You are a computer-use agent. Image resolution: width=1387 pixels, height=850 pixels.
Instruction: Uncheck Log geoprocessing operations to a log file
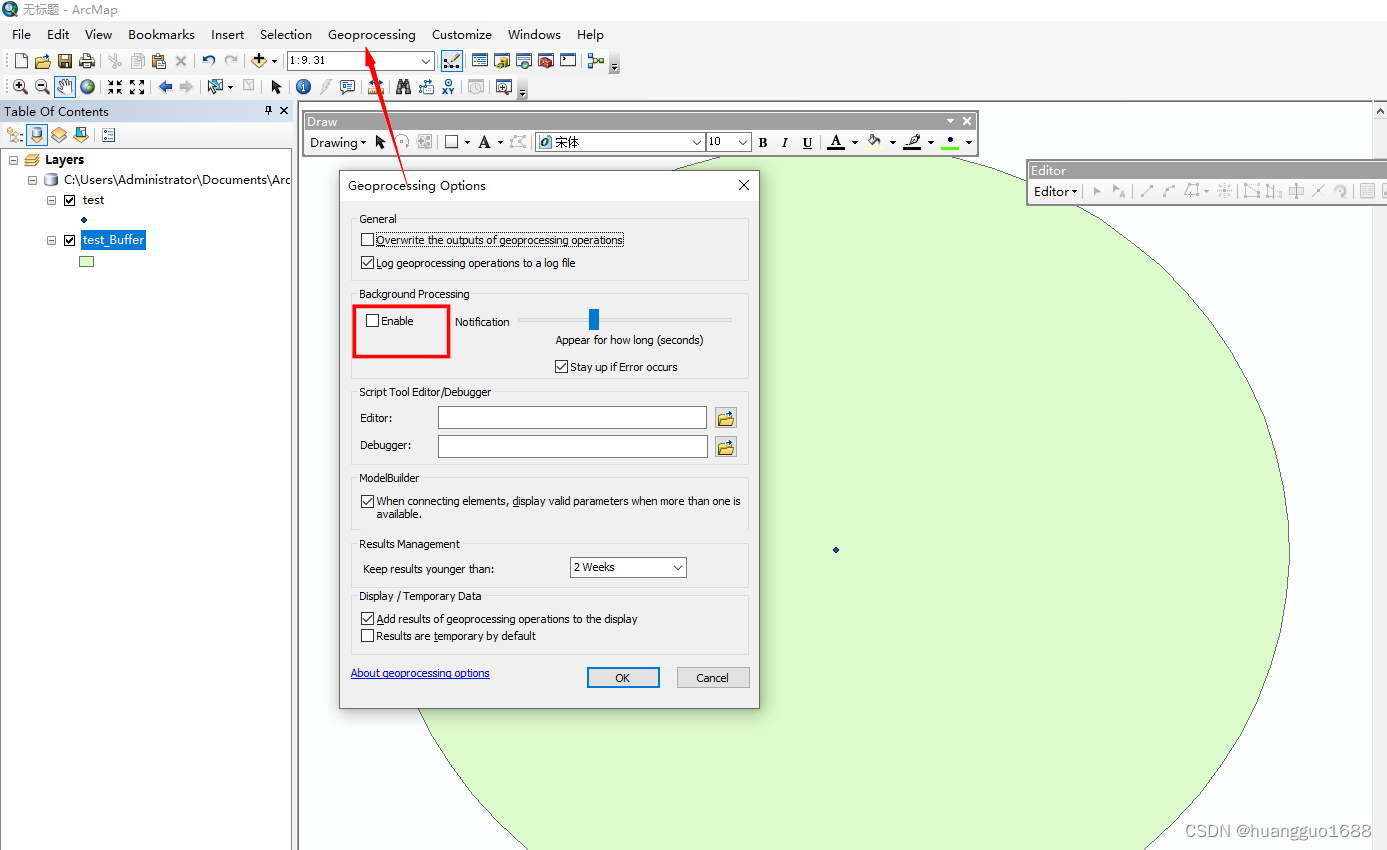[368, 262]
